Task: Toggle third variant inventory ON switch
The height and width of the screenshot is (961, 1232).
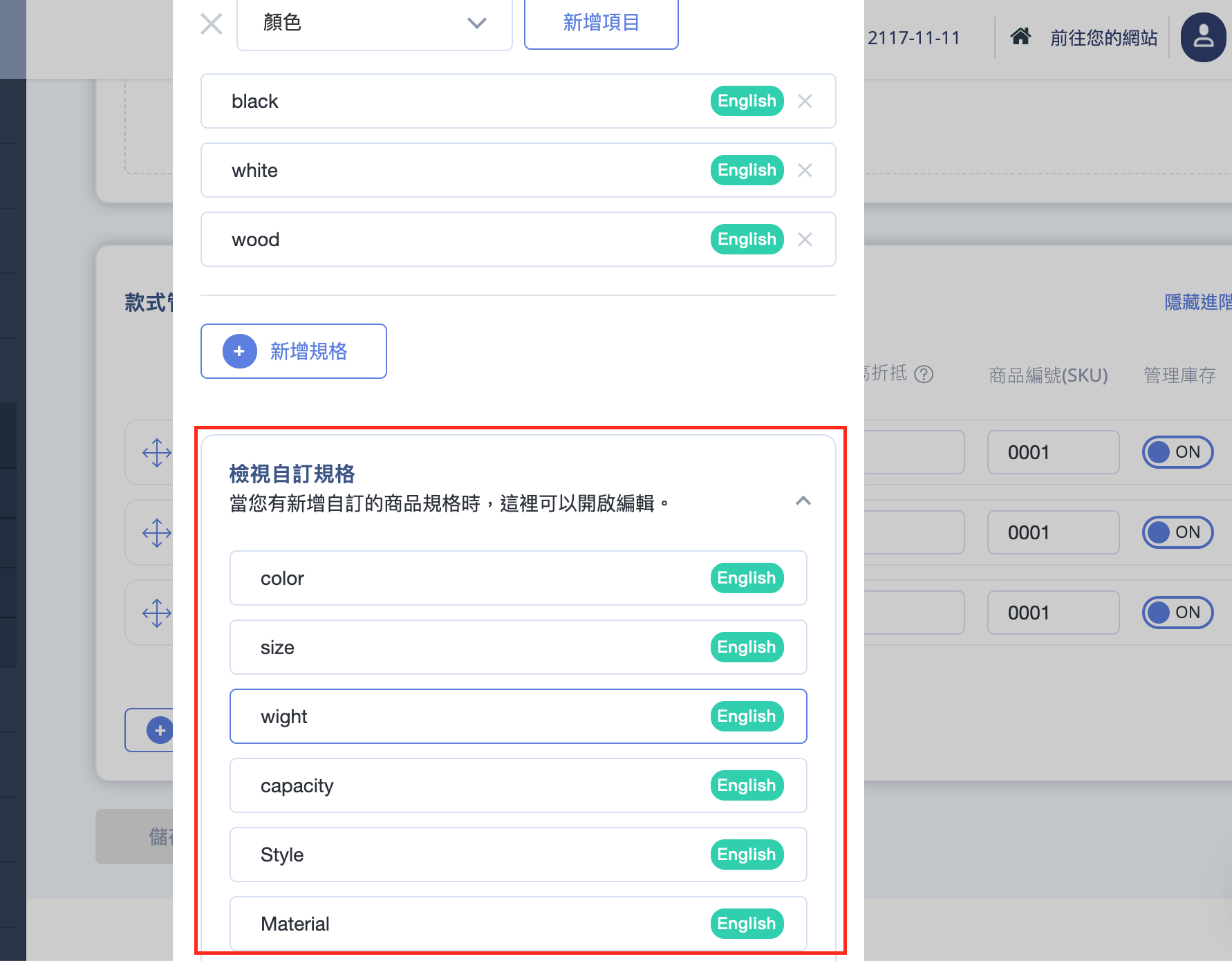Action: tap(1177, 613)
